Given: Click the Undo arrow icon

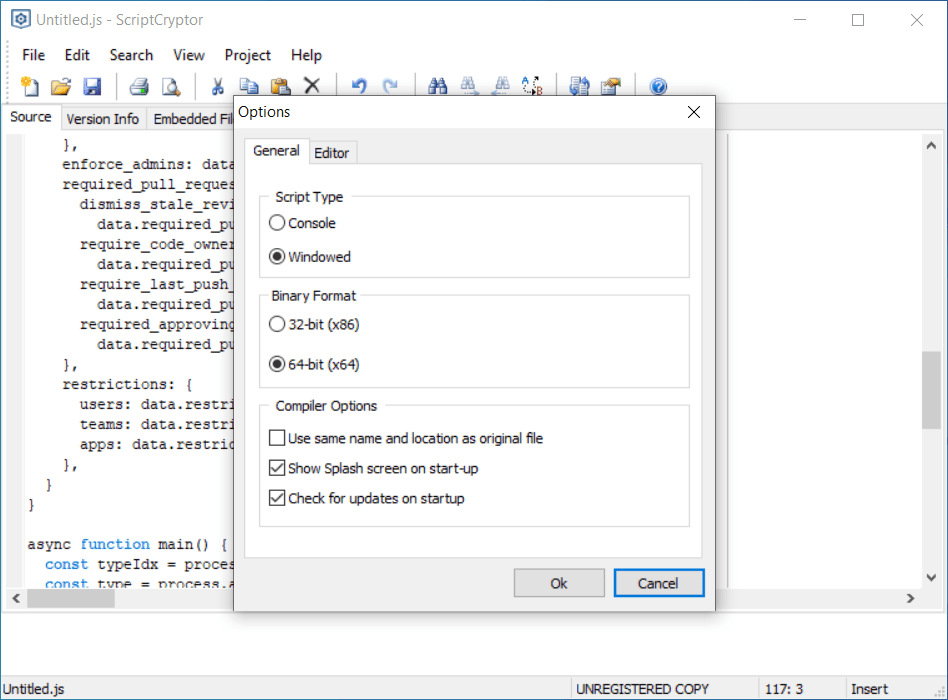Looking at the screenshot, I should click(x=359, y=86).
